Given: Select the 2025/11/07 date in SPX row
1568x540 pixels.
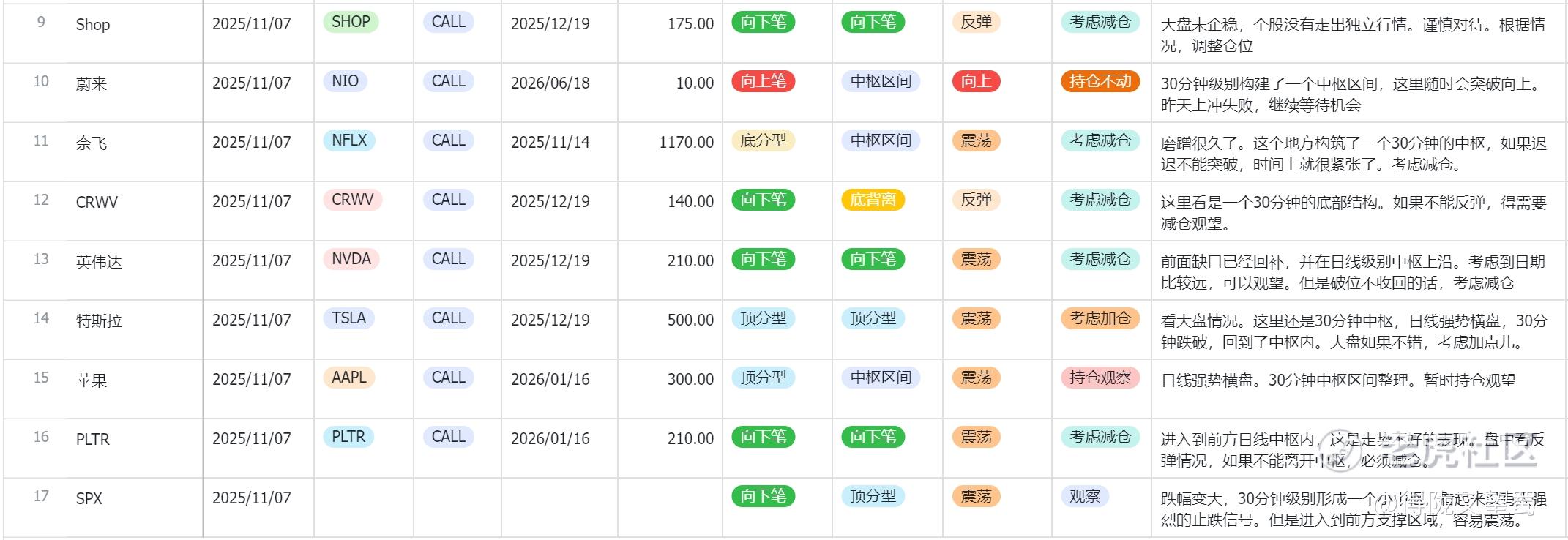Looking at the screenshot, I should (x=251, y=498).
